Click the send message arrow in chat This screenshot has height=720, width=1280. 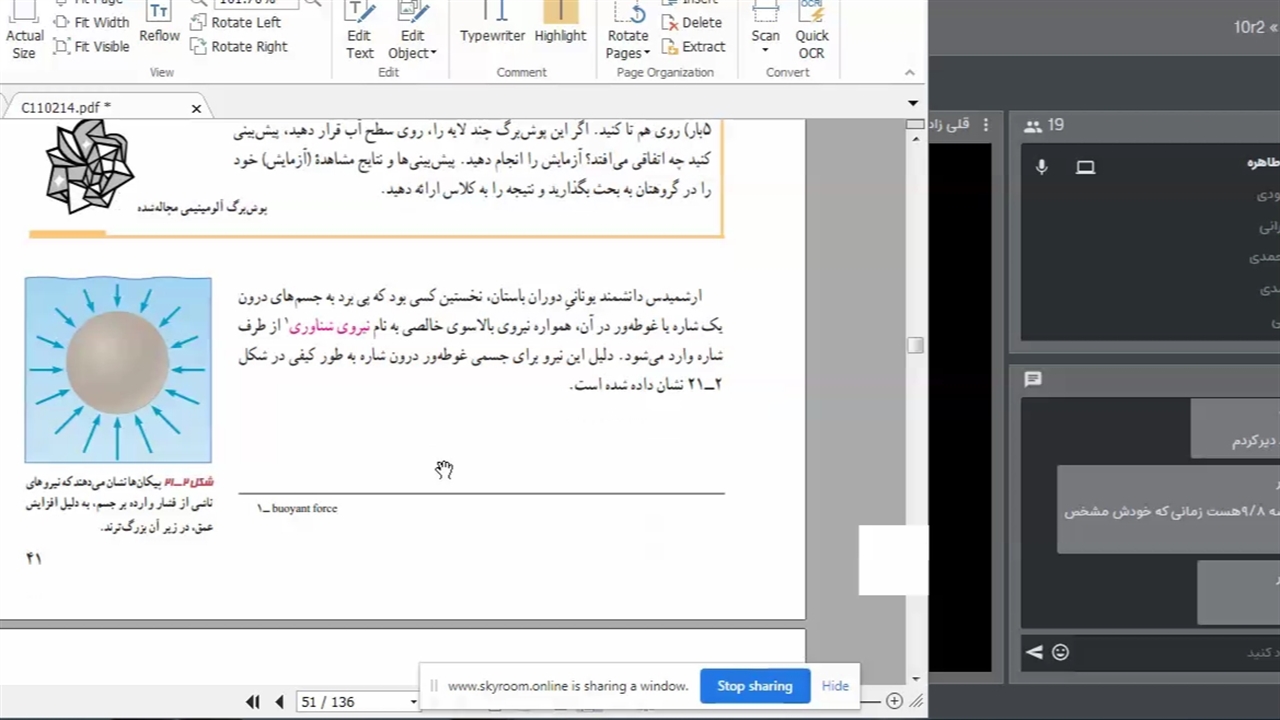point(1034,652)
